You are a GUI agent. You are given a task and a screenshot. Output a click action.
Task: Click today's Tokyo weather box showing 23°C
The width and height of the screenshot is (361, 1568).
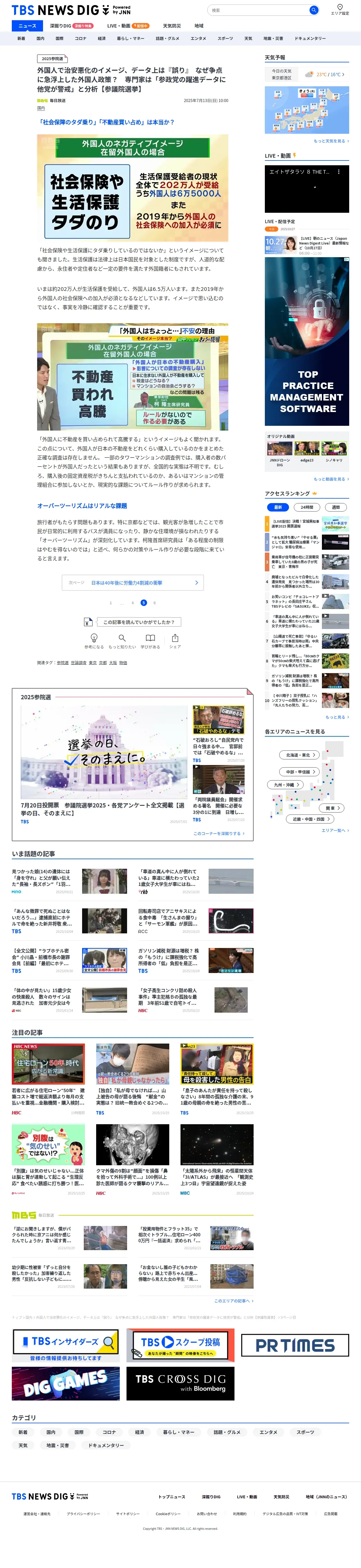point(307,74)
